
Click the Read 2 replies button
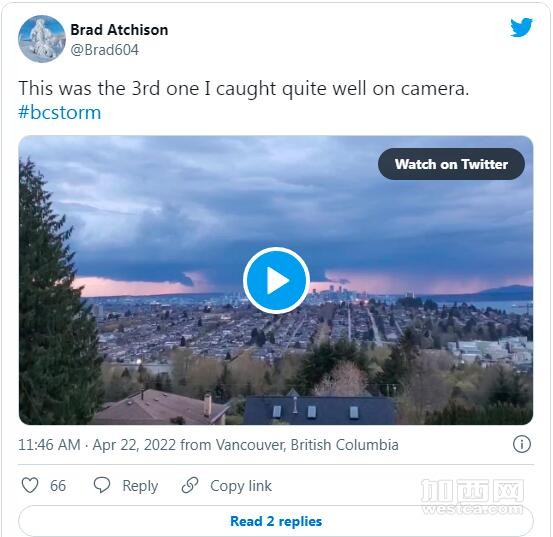tap(276, 521)
